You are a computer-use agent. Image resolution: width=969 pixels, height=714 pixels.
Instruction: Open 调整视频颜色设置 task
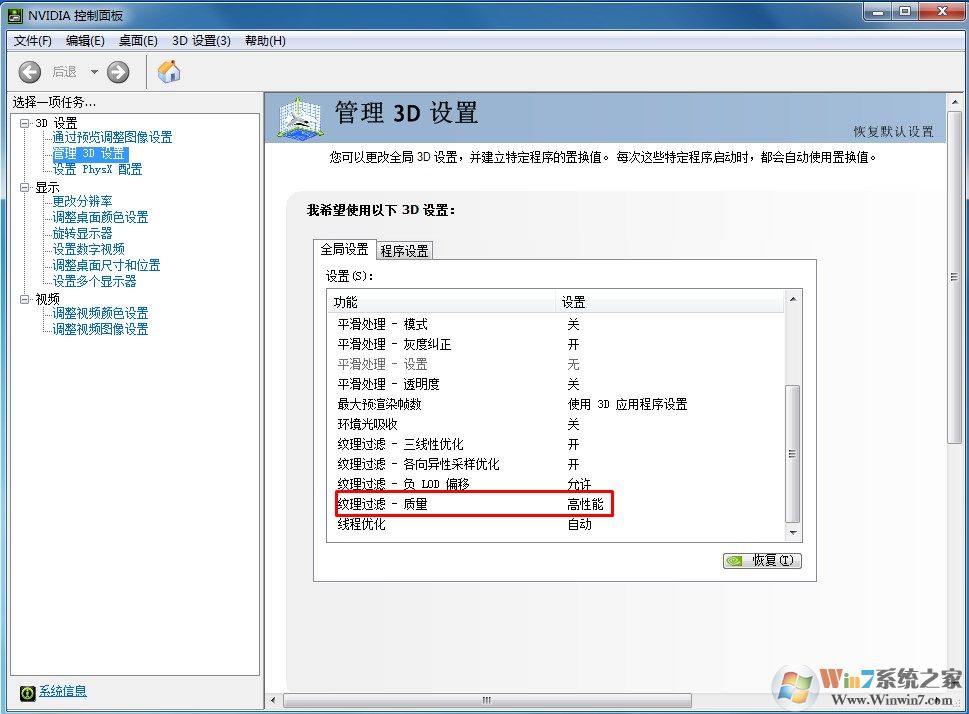100,313
